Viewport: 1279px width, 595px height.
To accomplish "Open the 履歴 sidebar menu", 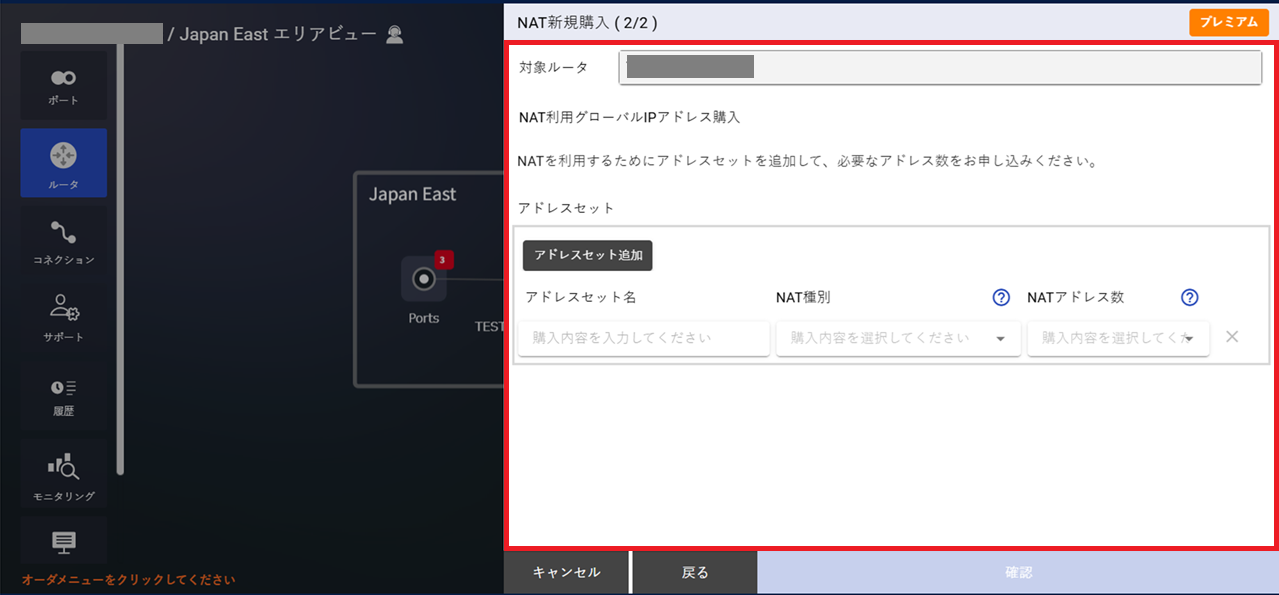I will click(64, 395).
